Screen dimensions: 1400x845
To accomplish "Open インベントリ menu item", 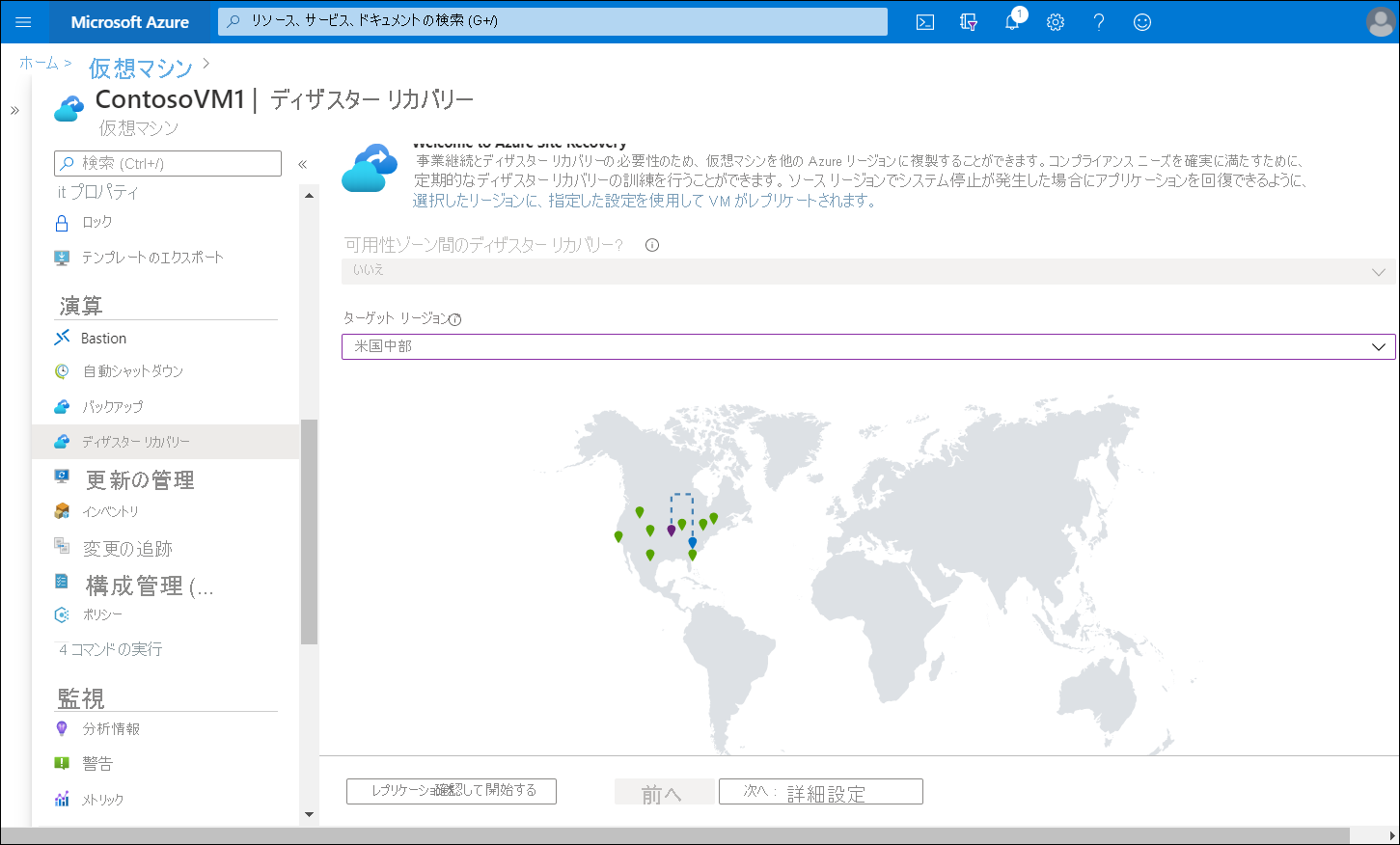I will [110, 511].
